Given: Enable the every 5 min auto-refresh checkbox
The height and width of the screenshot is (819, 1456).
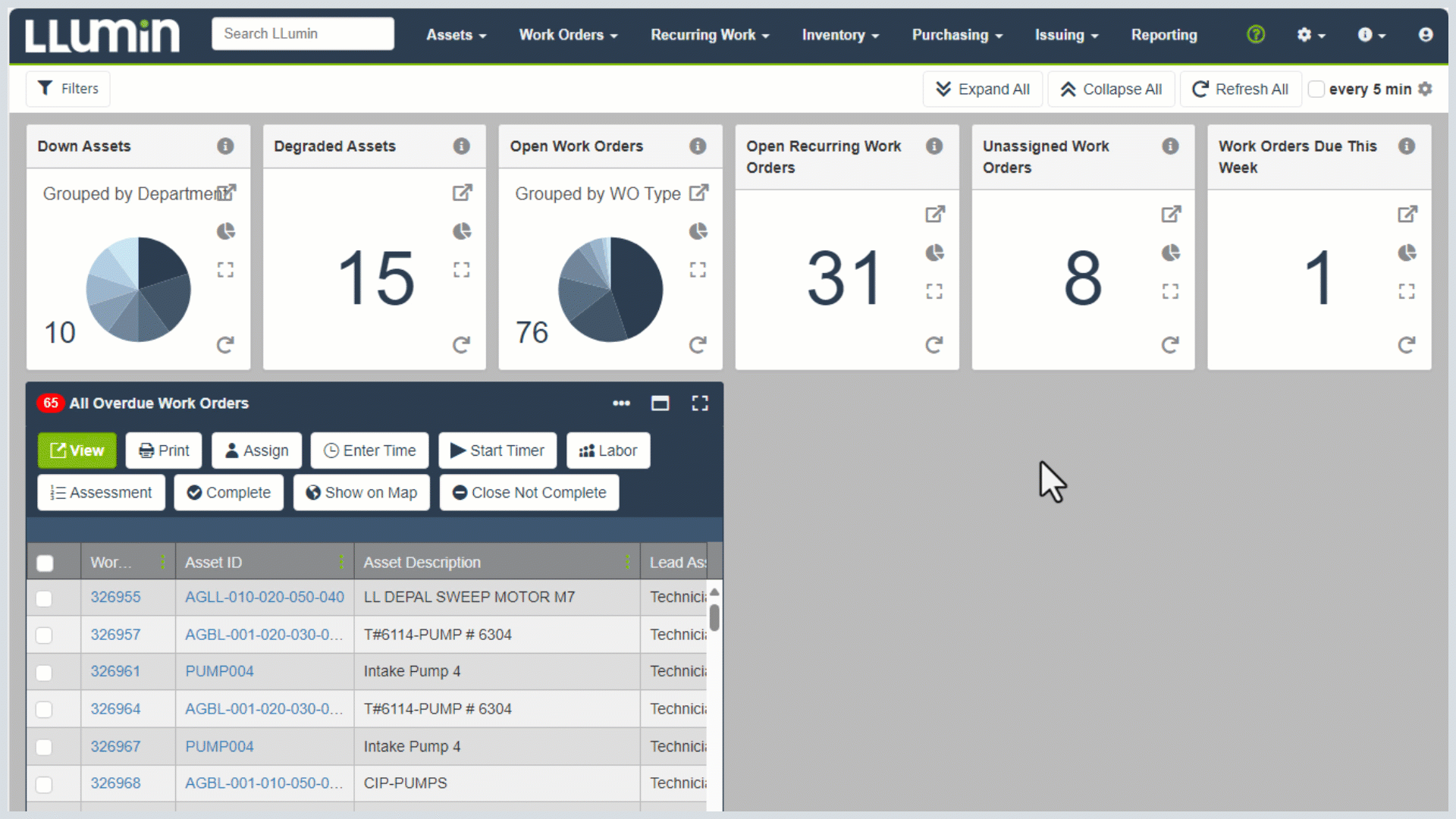Looking at the screenshot, I should [x=1316, y=89].
